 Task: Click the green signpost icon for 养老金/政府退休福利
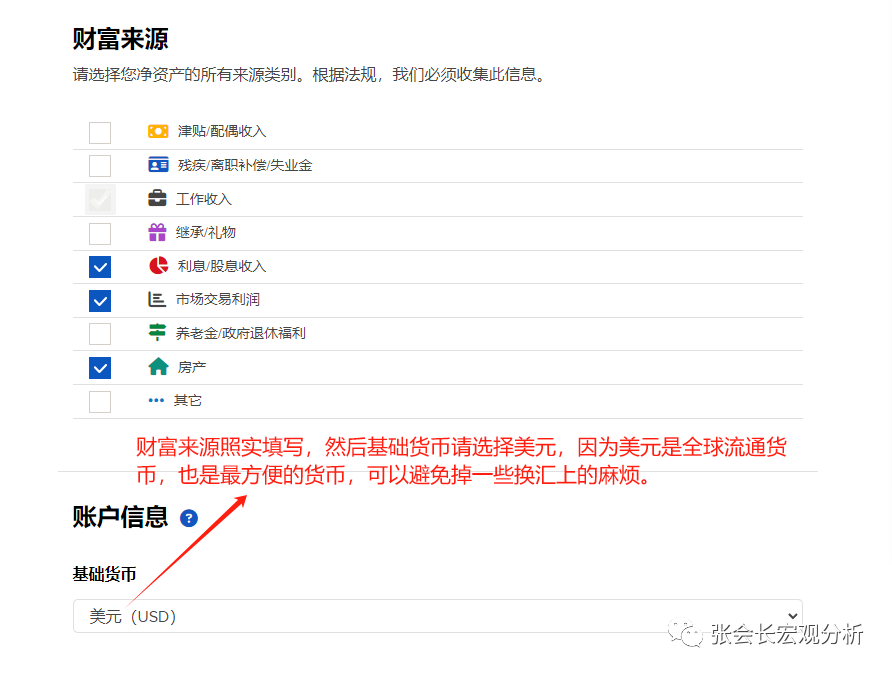coord(157,333)
